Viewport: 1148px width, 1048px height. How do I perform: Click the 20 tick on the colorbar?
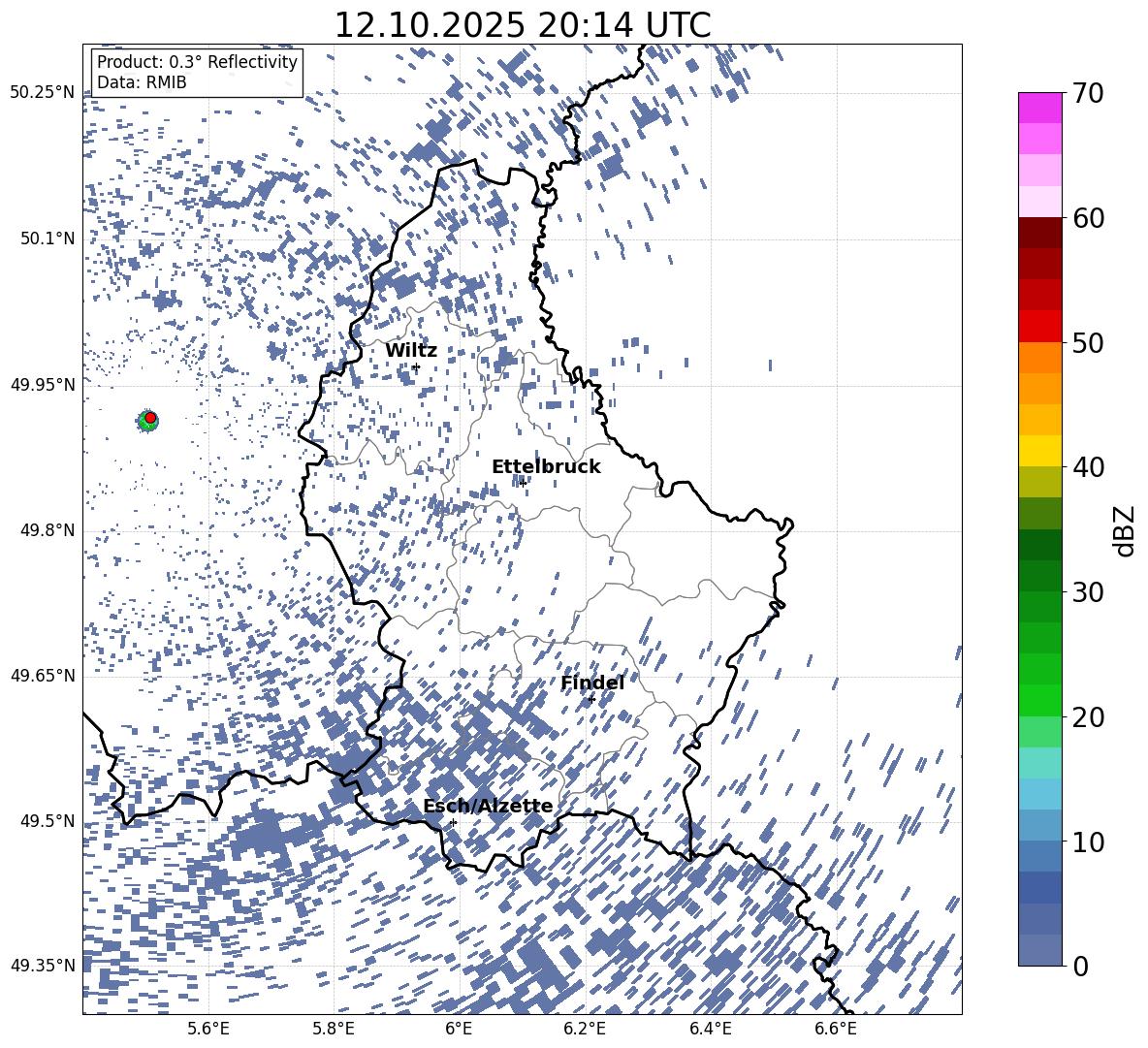[1088, 716]
